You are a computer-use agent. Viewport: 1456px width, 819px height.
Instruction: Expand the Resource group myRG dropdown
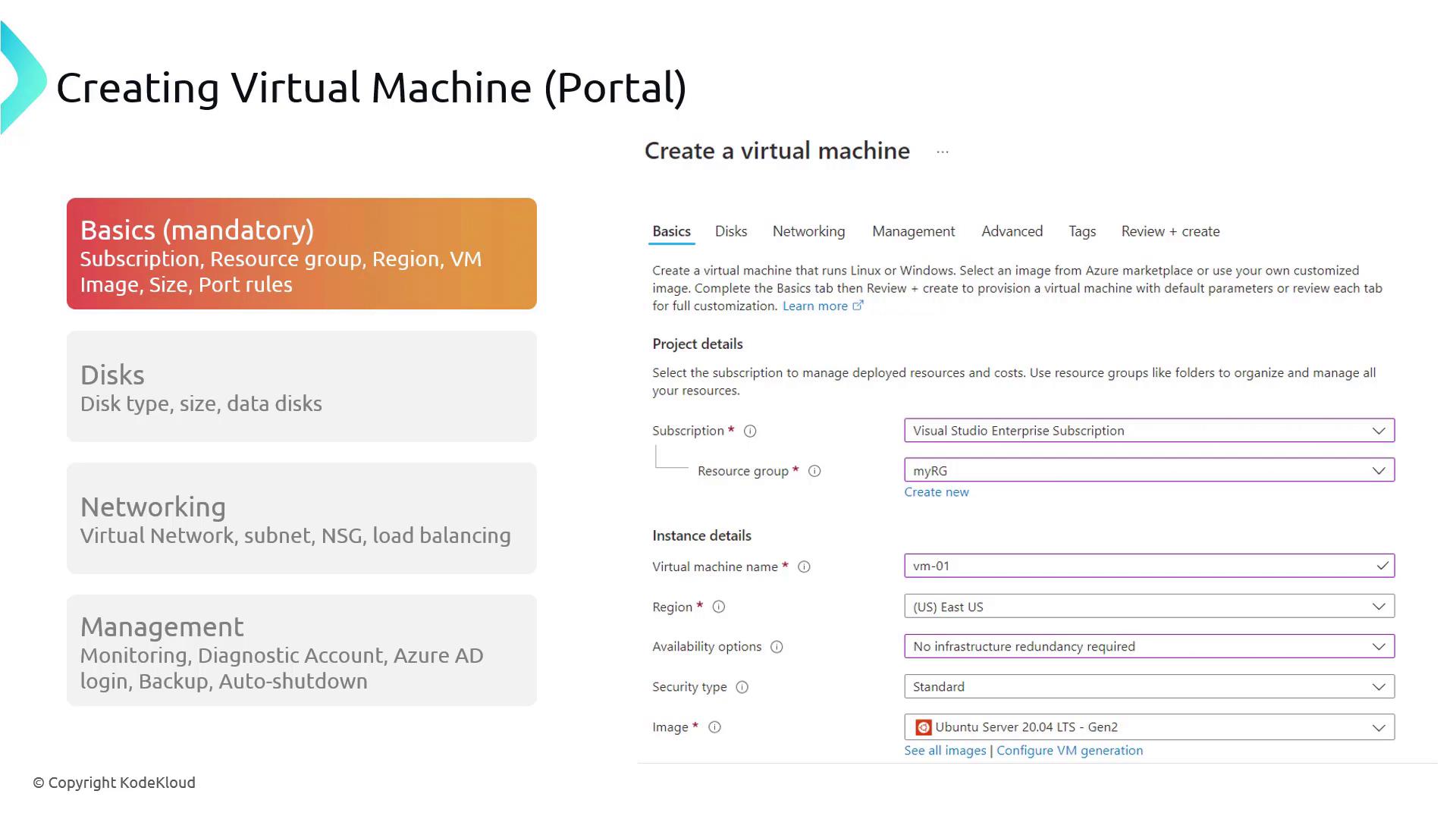tap(1149, 470)
